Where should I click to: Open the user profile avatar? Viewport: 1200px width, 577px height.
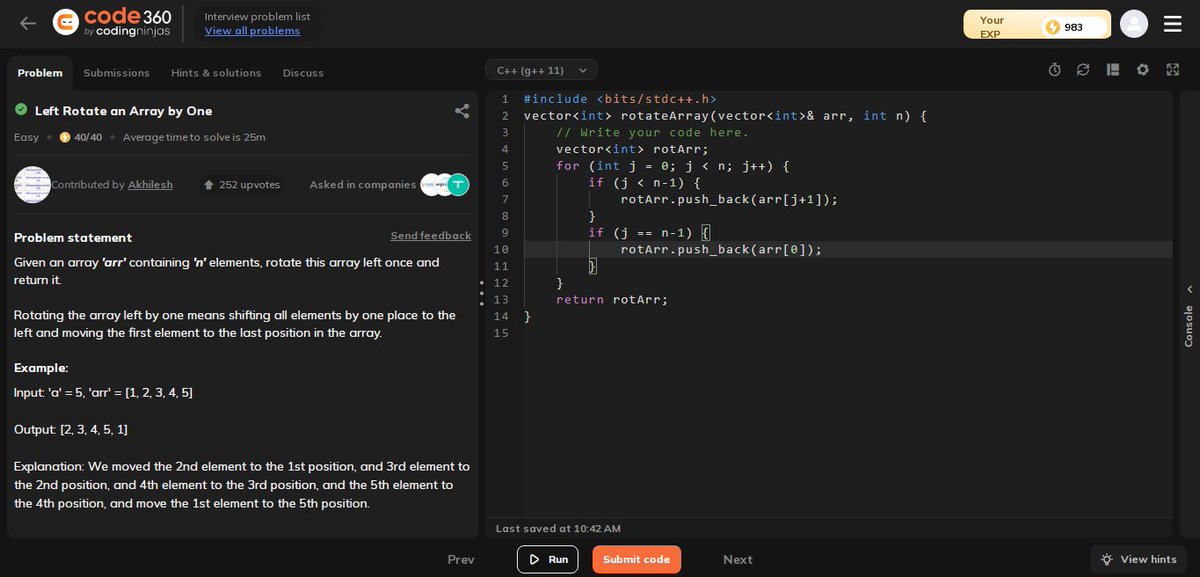tap(1134, 24)
